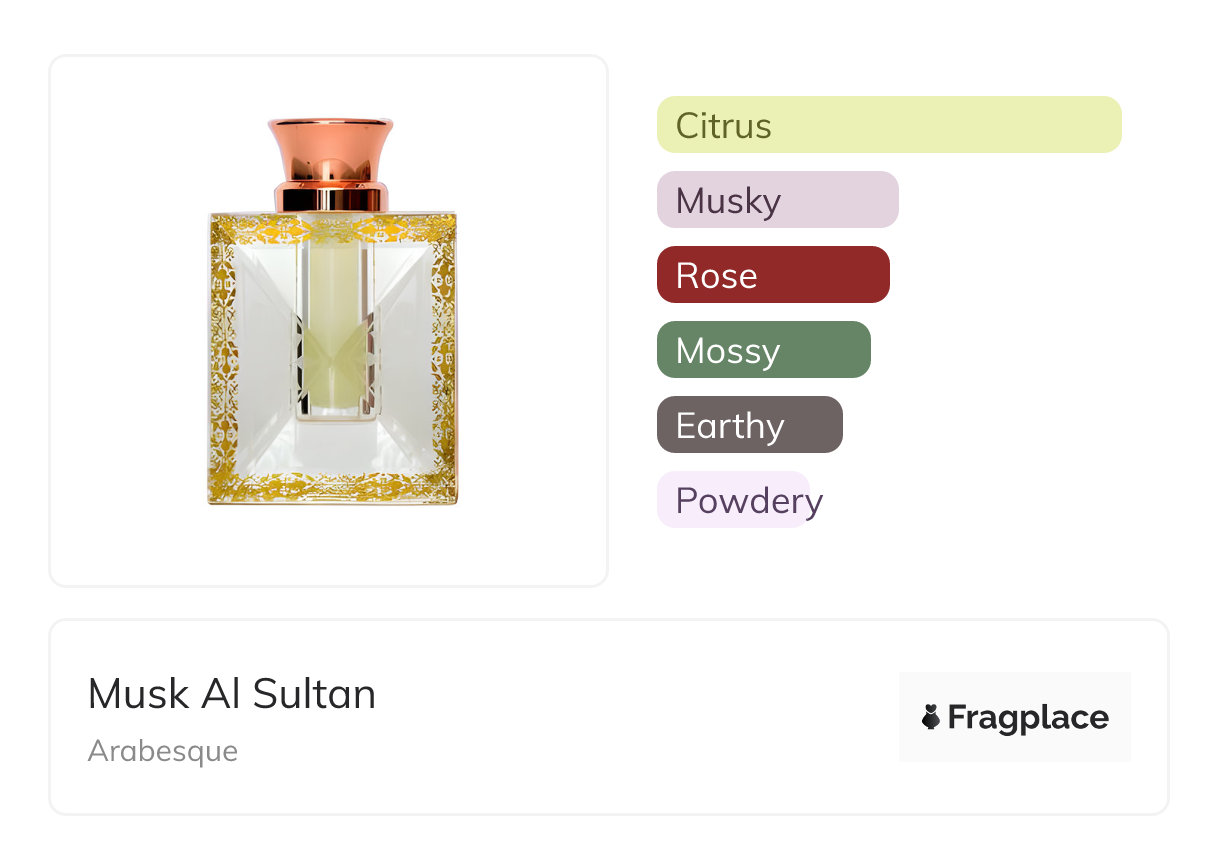Click the rose-gold perfume bottle cap

331,148
